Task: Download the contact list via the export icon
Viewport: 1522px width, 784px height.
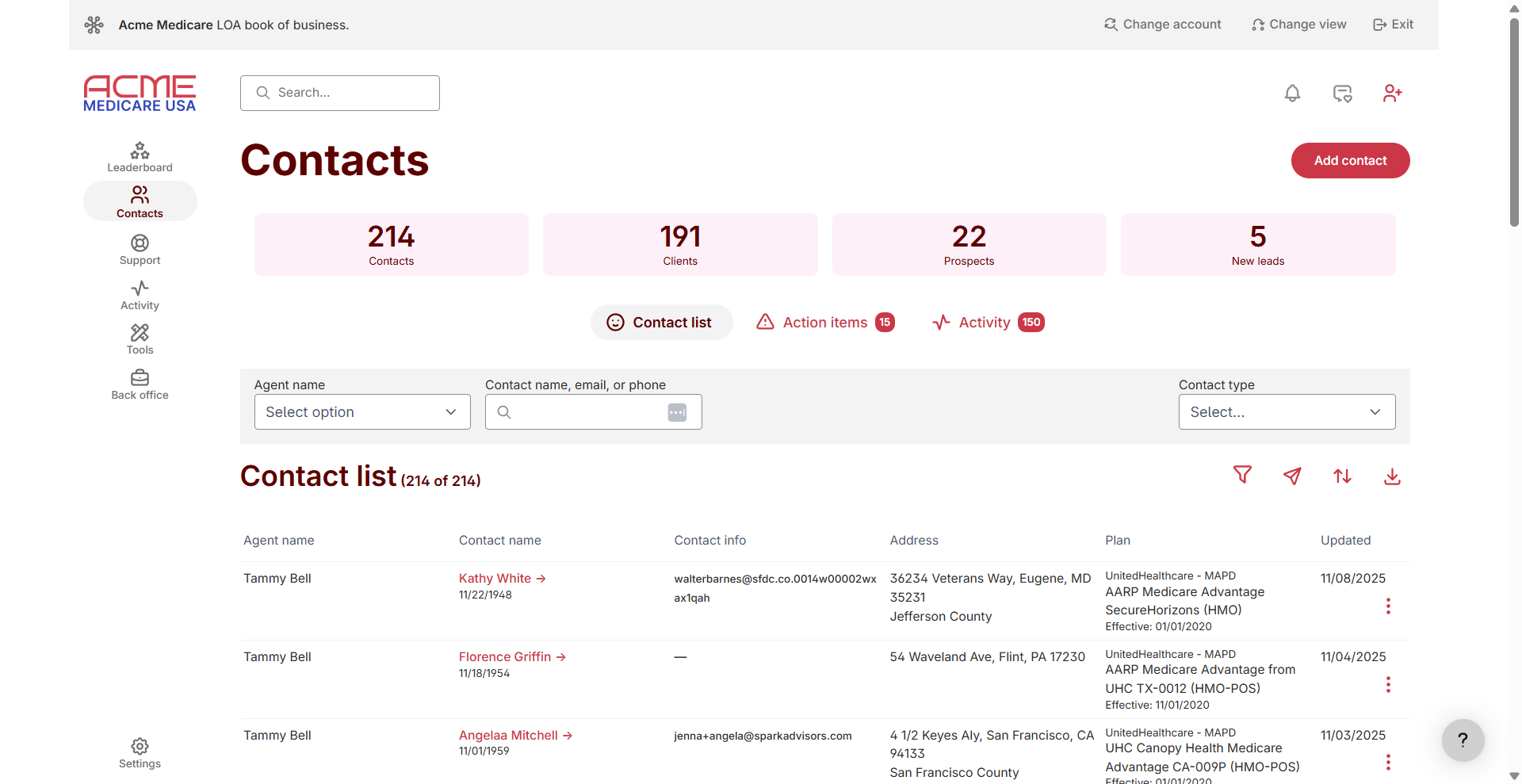Action: point(1392,476)
